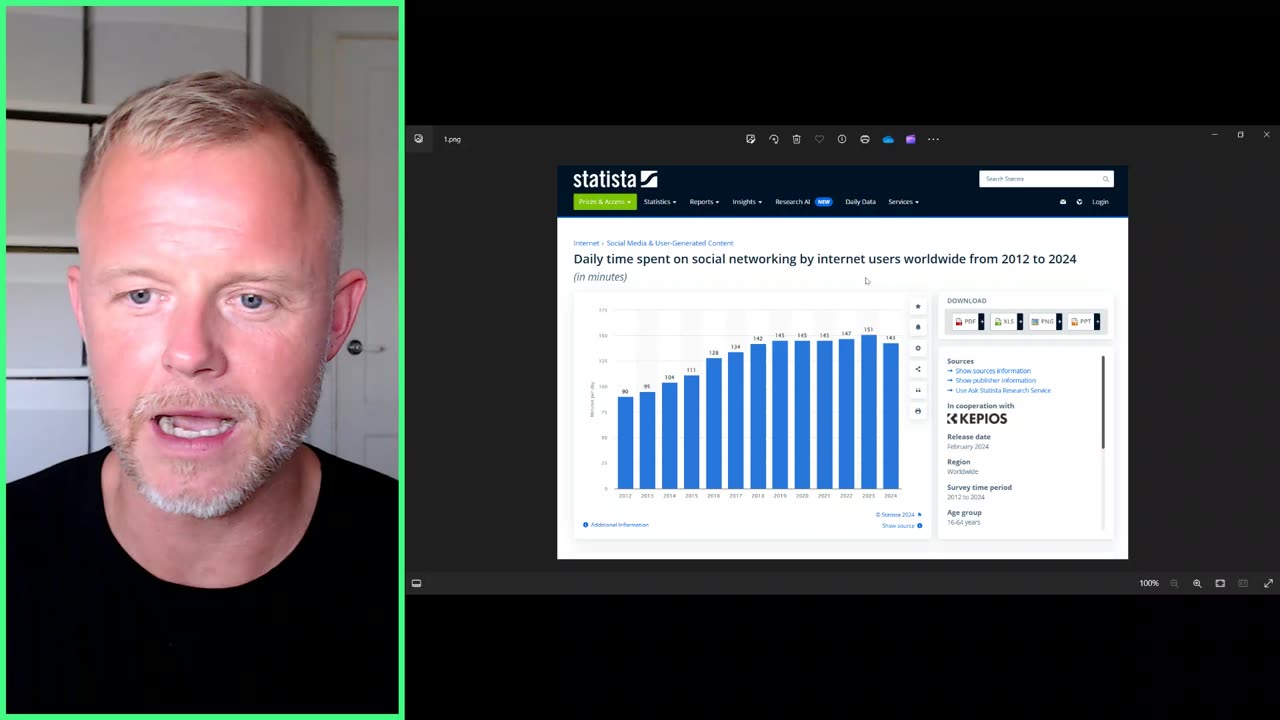Open the See more three-dots menu

click(x=933, y=139)
